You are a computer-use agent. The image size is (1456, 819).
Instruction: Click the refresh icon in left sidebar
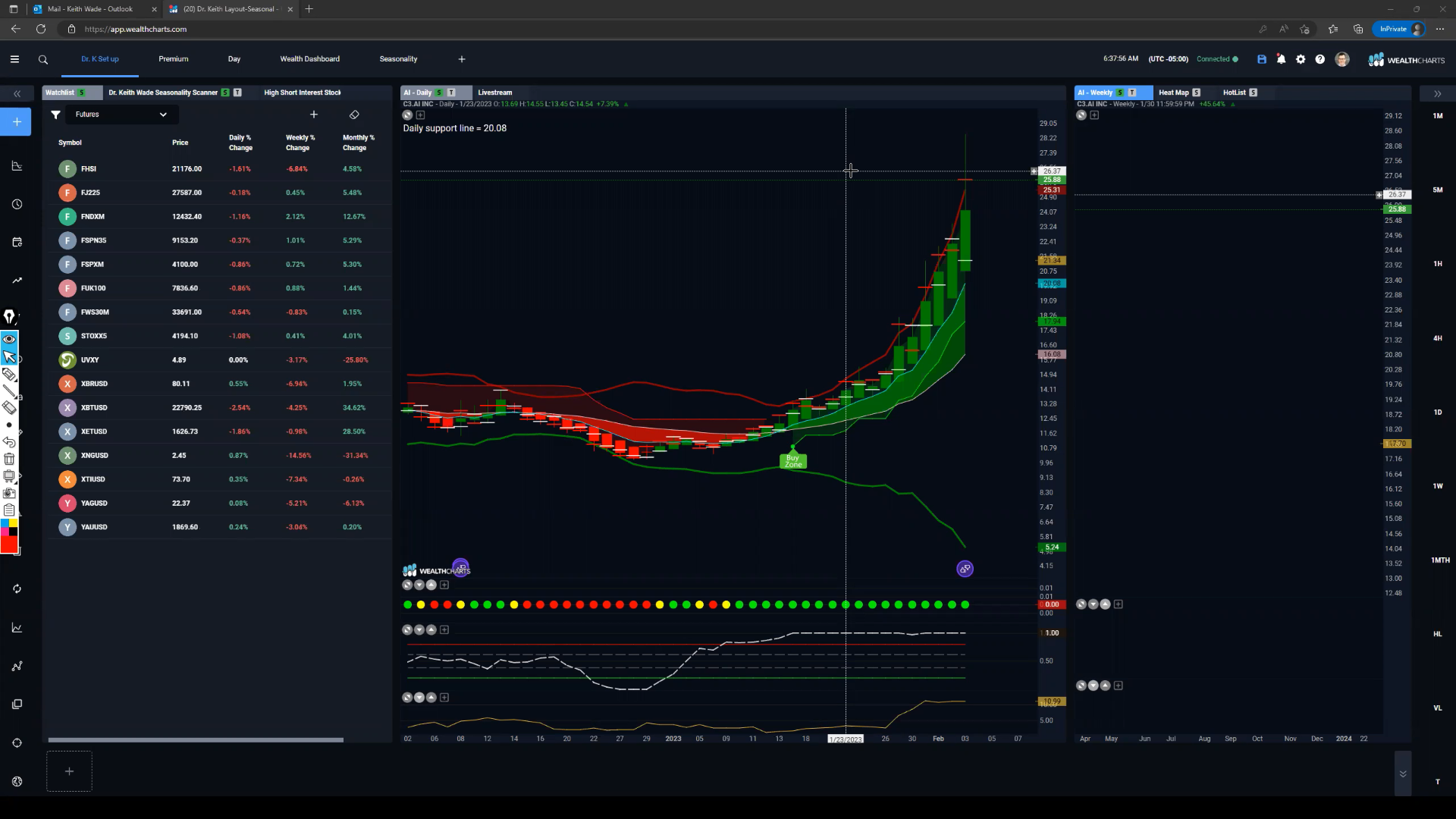(x=17, y=588)
